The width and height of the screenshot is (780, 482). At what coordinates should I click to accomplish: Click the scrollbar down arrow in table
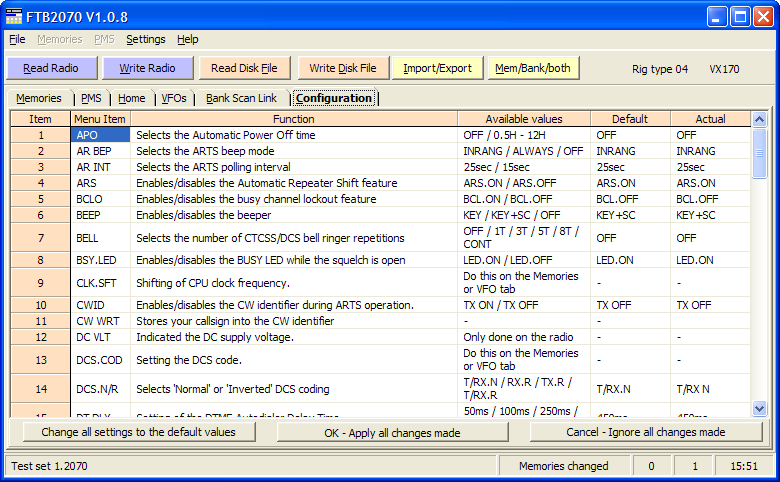pos(759,409)
